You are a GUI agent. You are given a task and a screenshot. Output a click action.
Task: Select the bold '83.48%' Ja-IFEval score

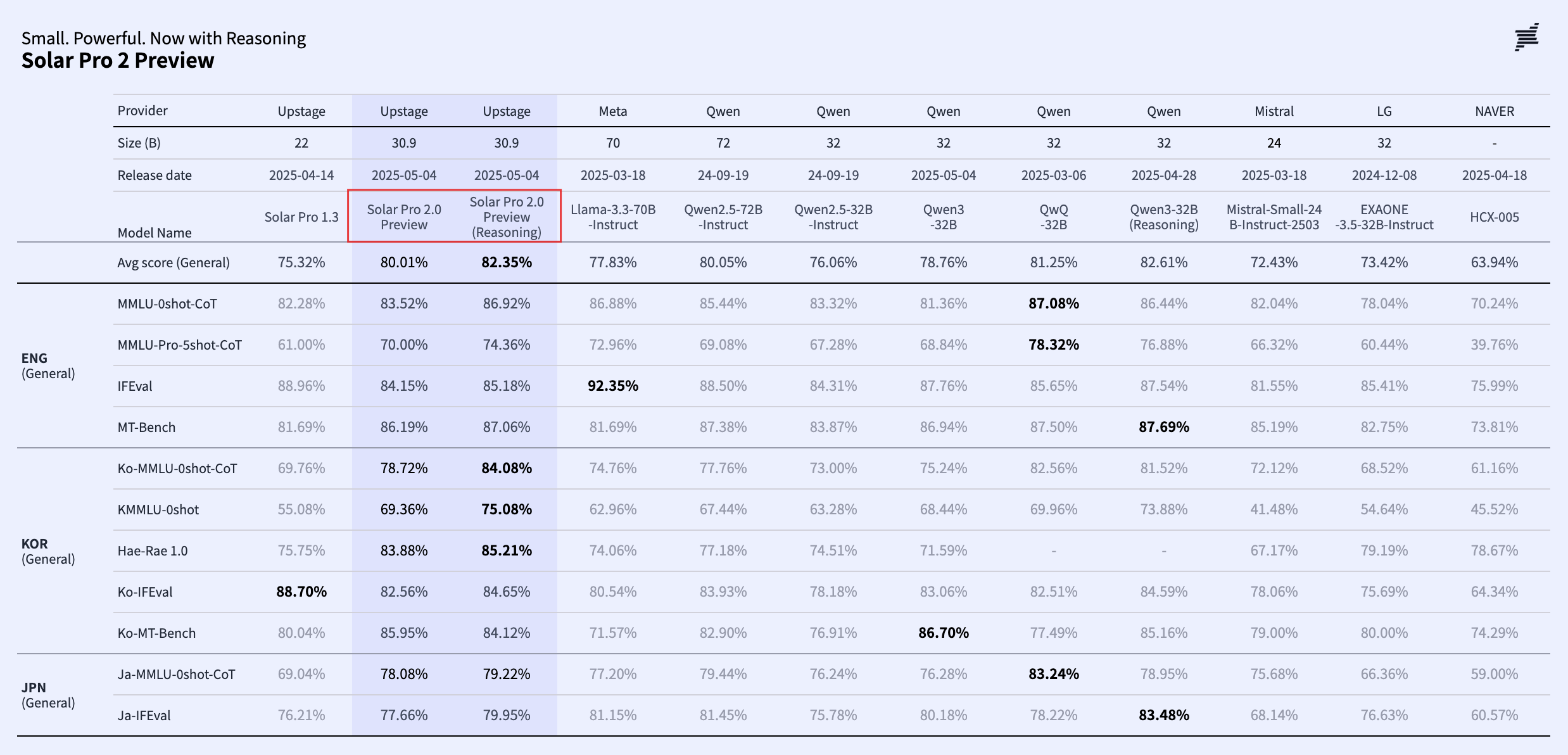pos(1164,715)
